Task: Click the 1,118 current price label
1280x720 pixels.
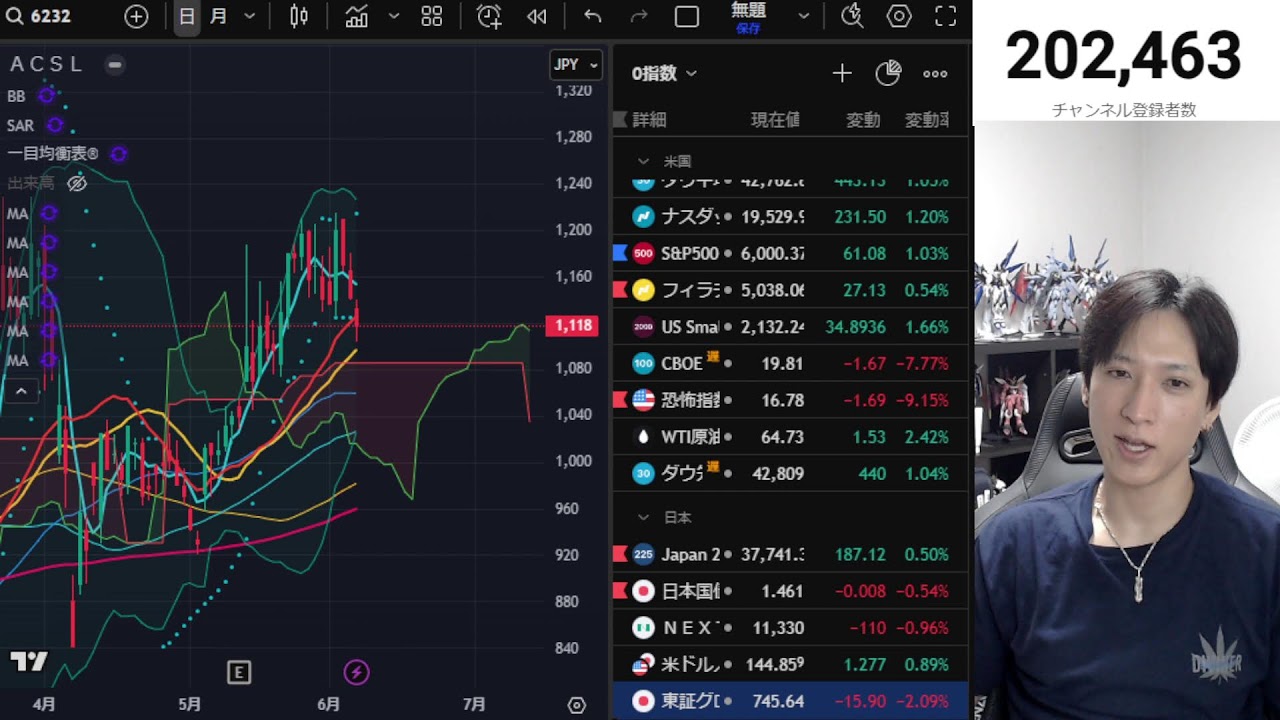Action: tap(571, 326)
